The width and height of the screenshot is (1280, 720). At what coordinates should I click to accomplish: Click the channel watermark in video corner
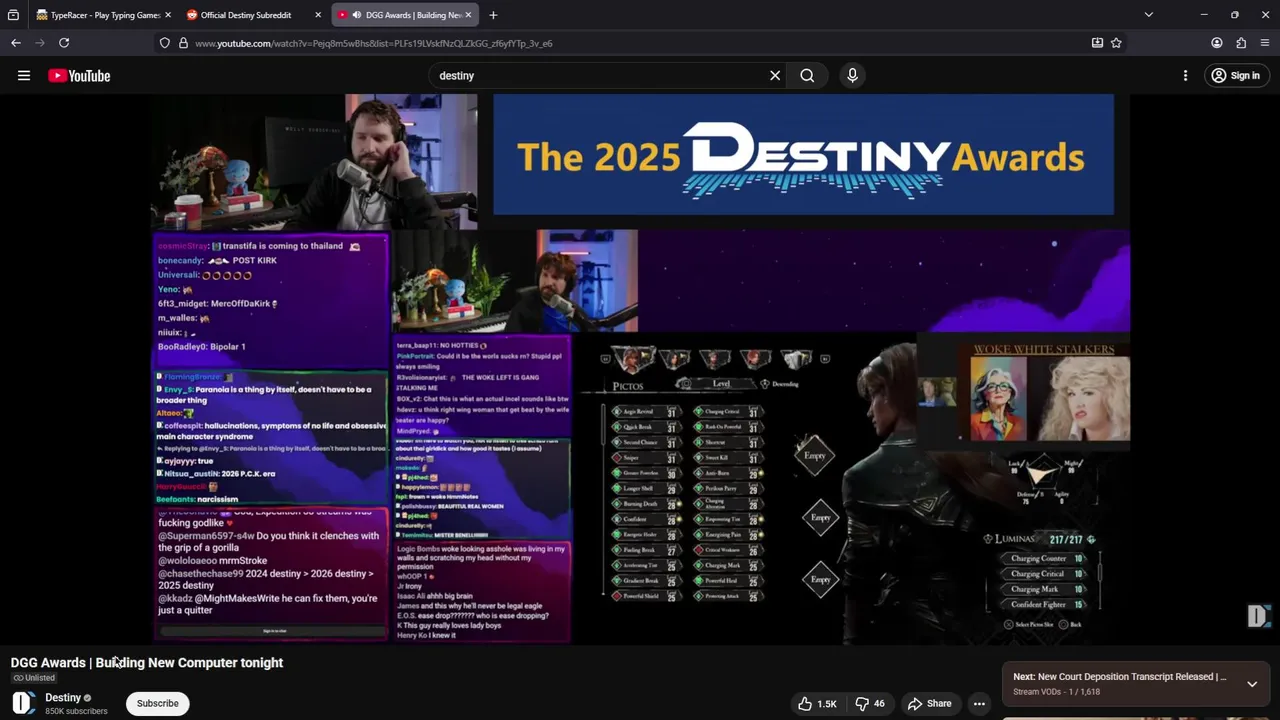tap(1258, 616)
